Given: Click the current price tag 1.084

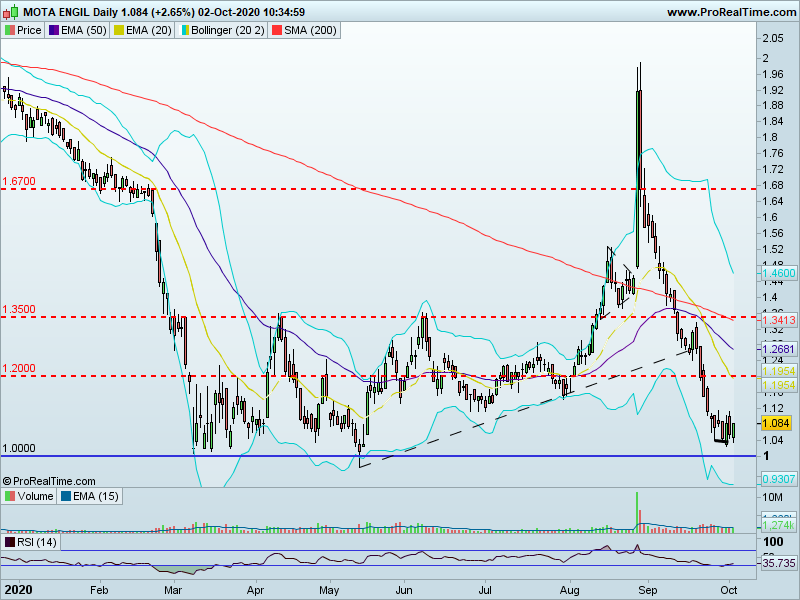Looking at the screenshot, I should (x=777, y=423).
